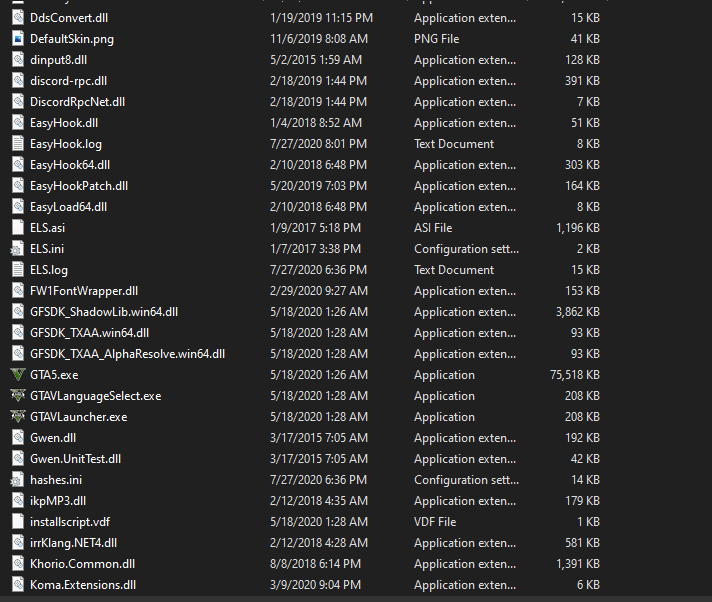Select the file named GTAVLauncher.exe
Viewport: 712px width, 602px height.
(x=79, y=417)
